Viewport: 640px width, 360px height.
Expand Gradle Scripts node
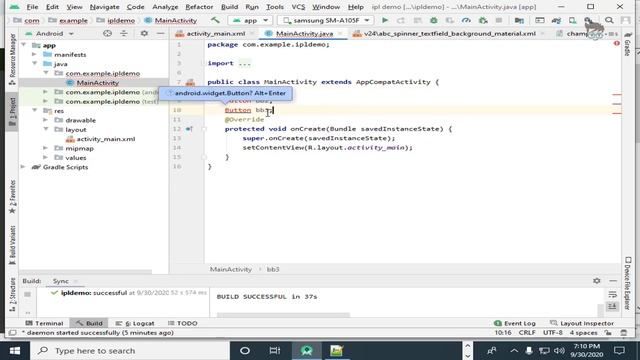[23, 167]
